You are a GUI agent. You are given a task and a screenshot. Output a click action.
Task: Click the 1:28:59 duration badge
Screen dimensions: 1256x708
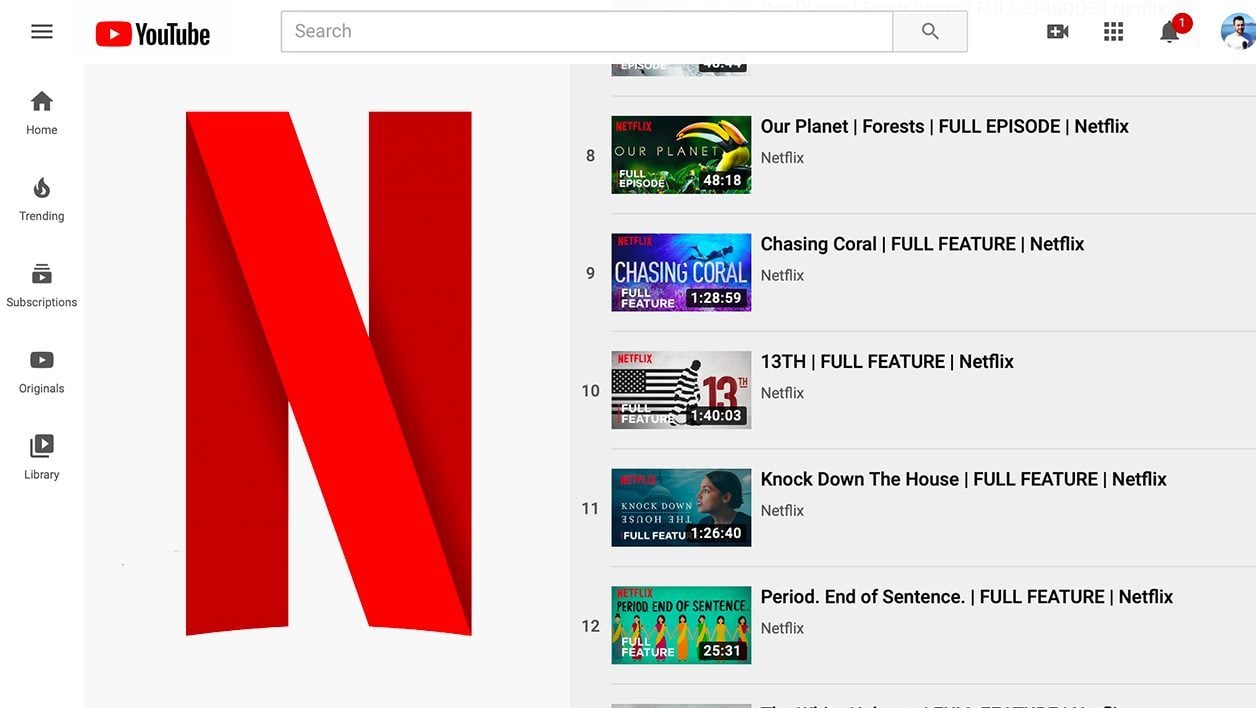[x=716, y=298]
